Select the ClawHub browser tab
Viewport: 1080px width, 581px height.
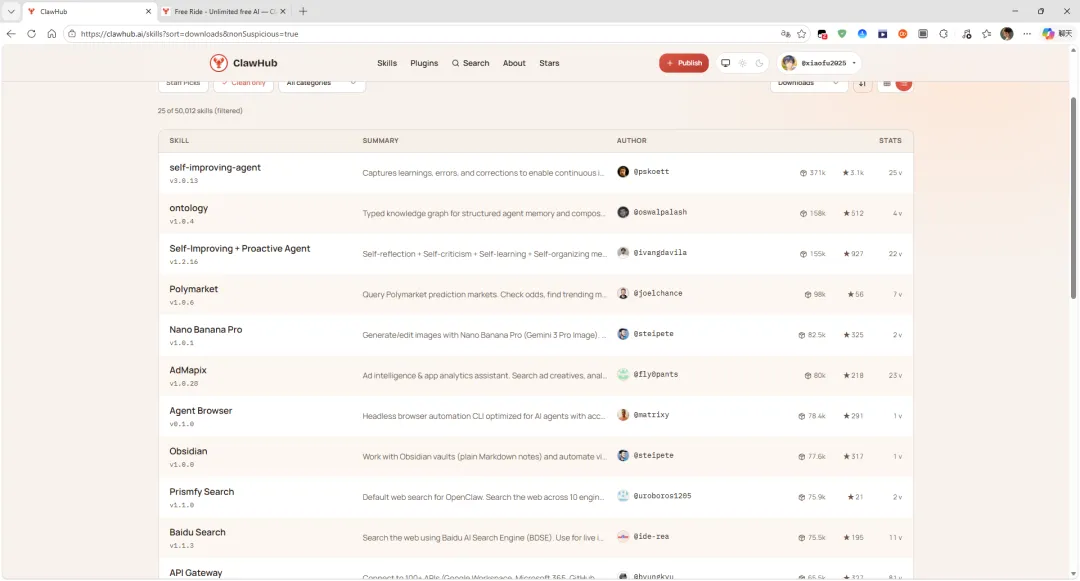tap(88, 12)
